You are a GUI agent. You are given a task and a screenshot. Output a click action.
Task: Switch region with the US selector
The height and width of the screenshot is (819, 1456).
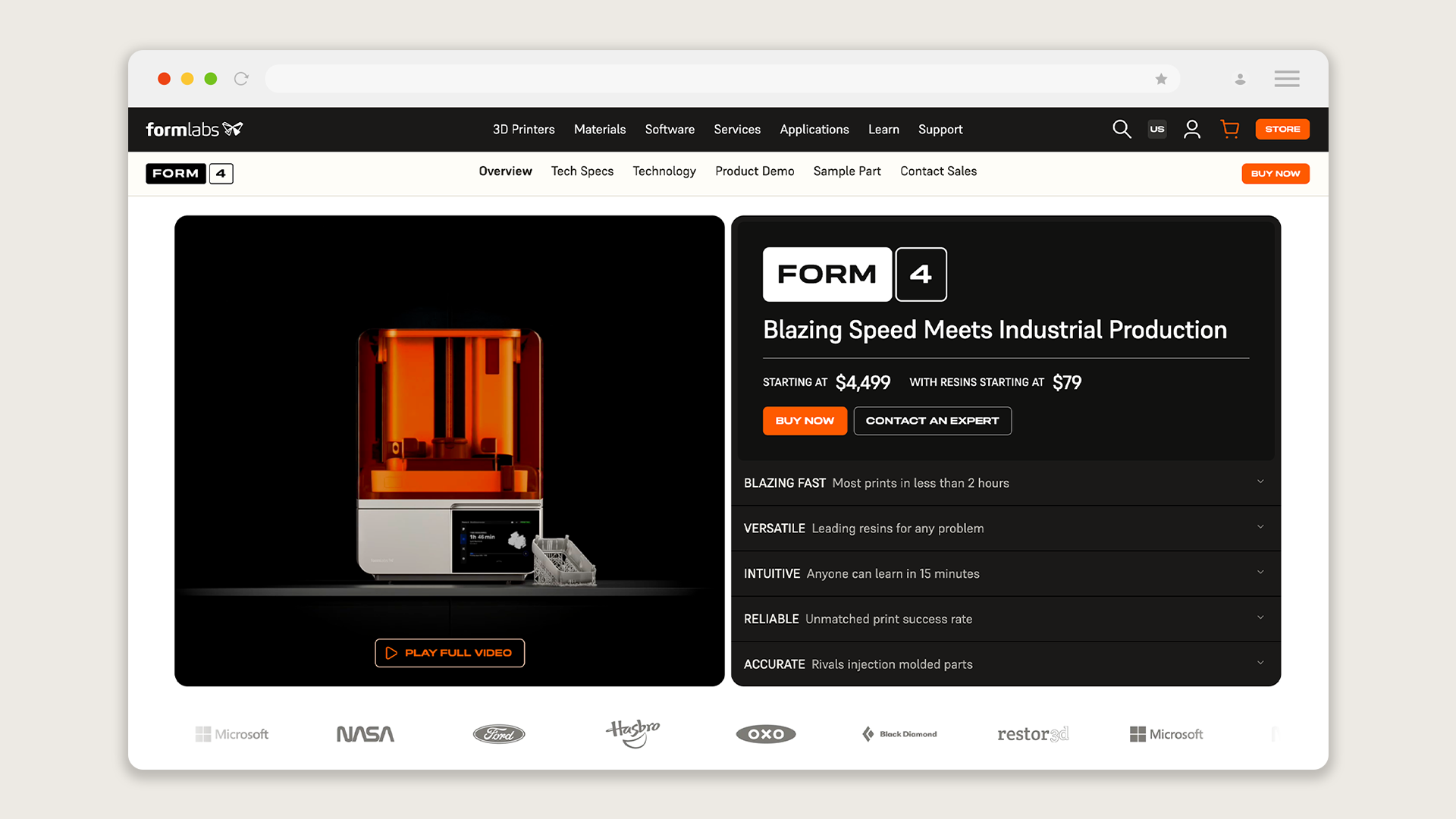1156,129
